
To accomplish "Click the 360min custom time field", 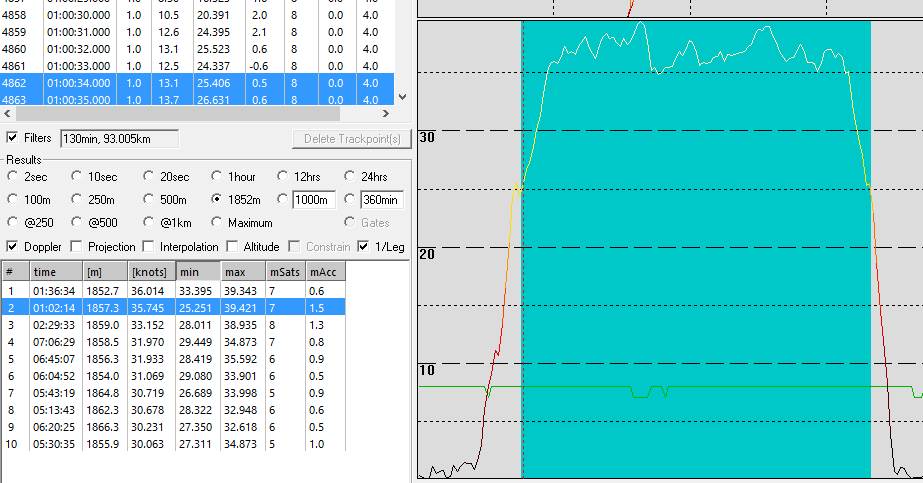I will click(x=381, y=199).
